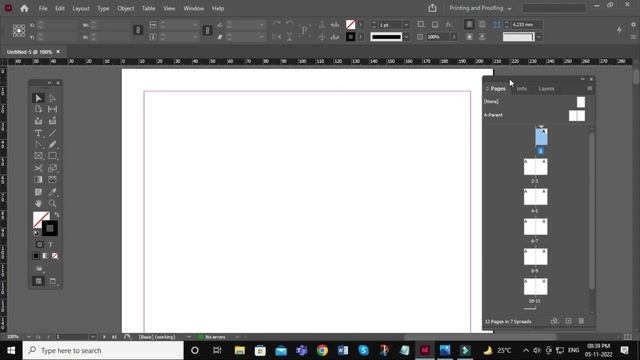Expand fill color swatch arrow
The image size is (640, 360).
point(360,25)
